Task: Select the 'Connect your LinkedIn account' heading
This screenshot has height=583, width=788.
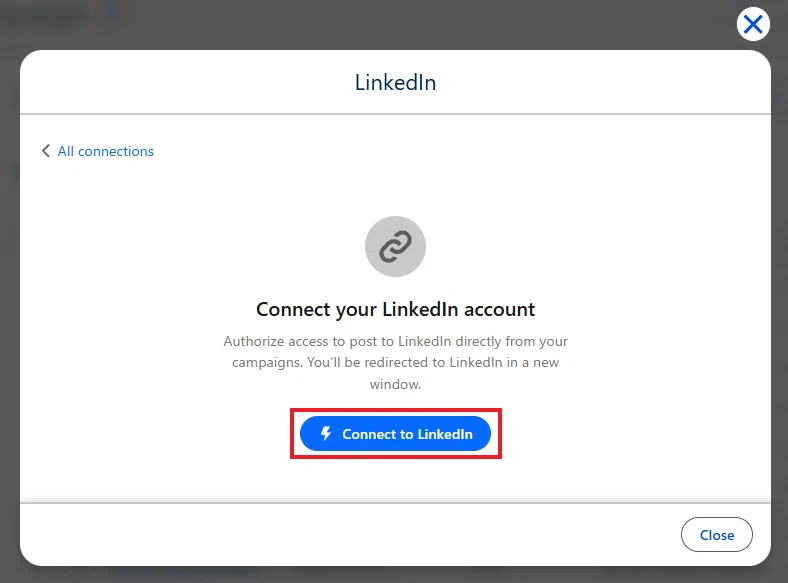Action: coord(396,309)
